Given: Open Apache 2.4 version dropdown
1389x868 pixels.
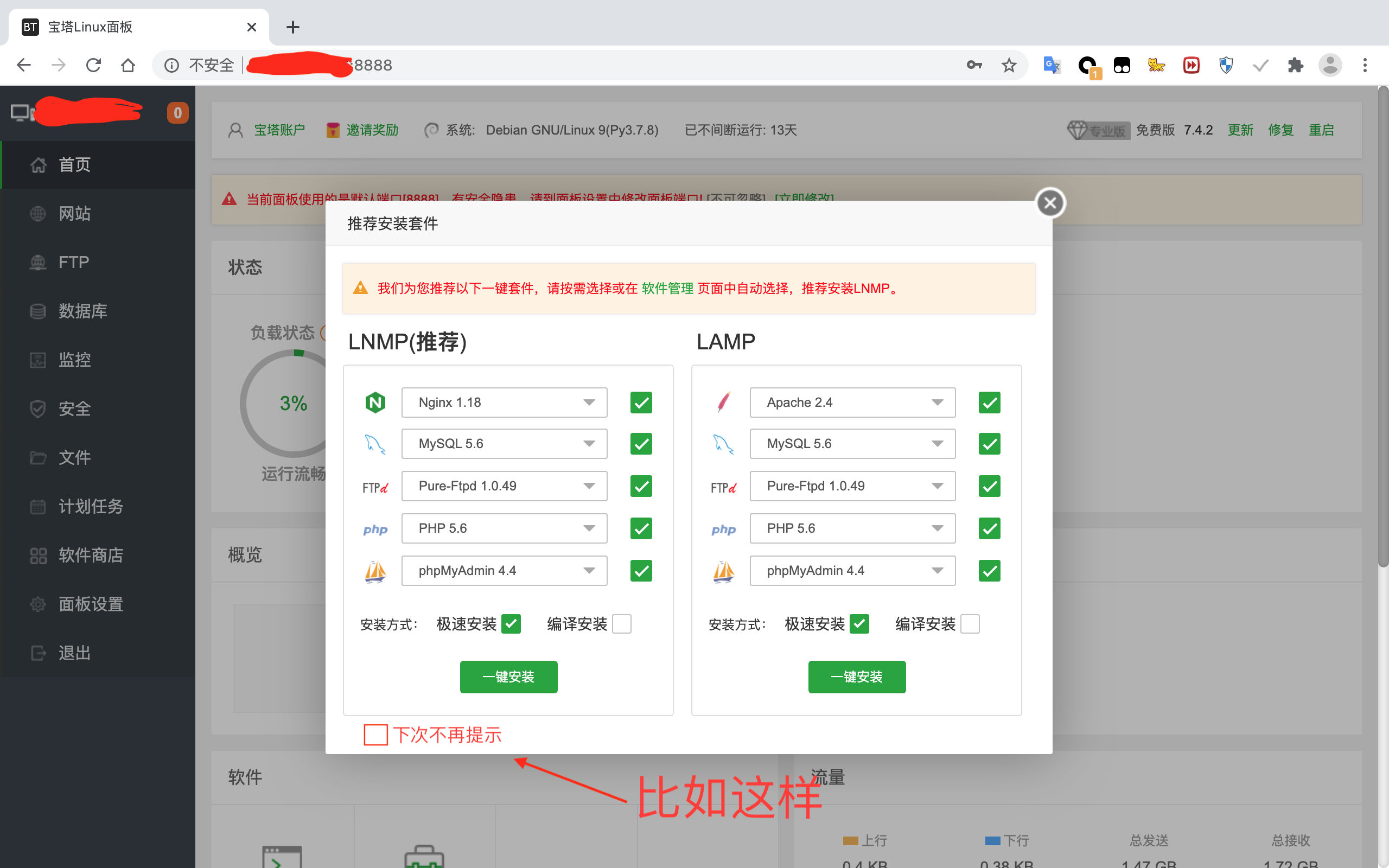Looking at the screenshot, I should (x=853, y=403).
